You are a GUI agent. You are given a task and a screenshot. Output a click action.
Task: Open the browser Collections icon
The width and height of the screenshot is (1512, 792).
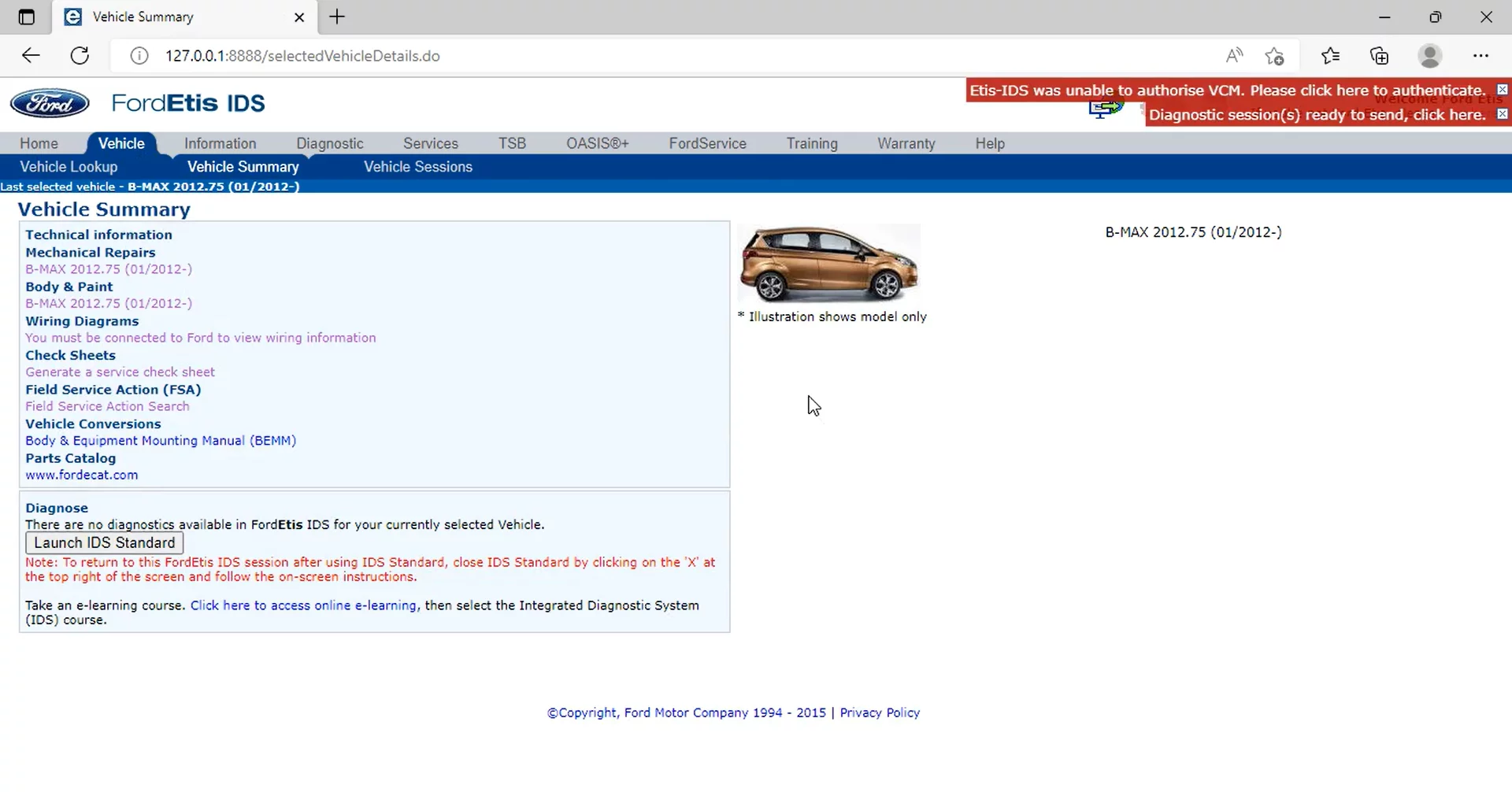(1379, 56)
